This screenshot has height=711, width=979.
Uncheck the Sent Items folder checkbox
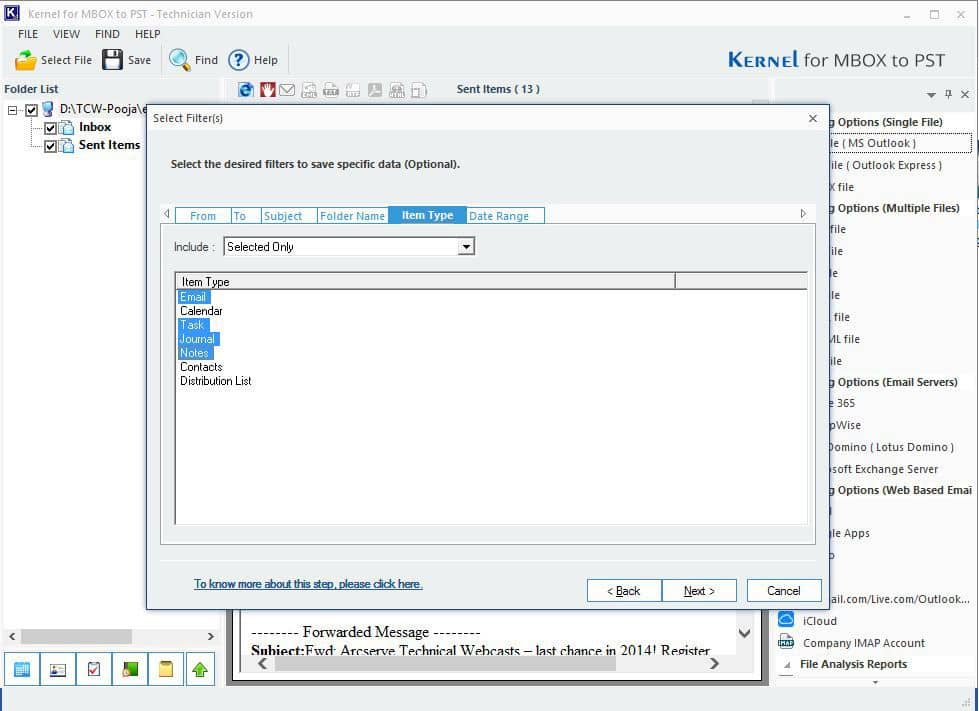[51, 146]
